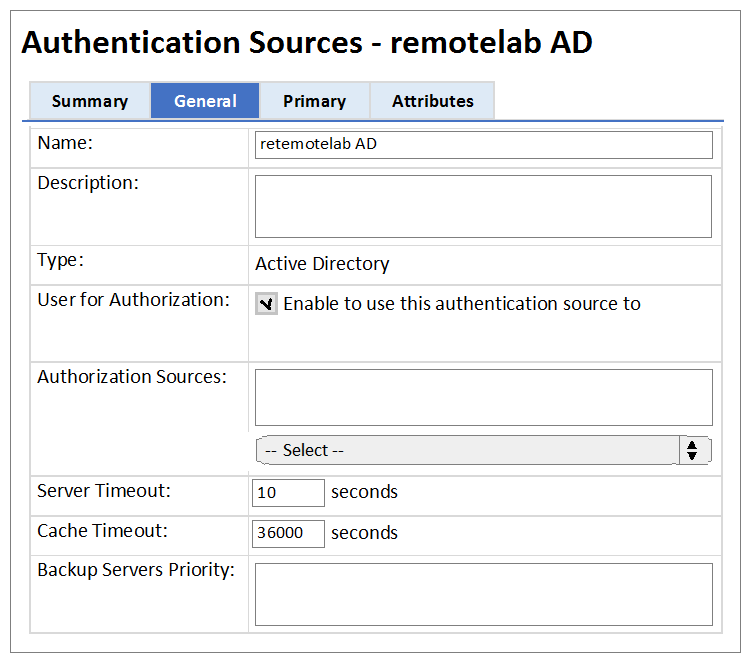749x661 pixels.
Task: Click the Server Timeout field
Action: point(288,493)
